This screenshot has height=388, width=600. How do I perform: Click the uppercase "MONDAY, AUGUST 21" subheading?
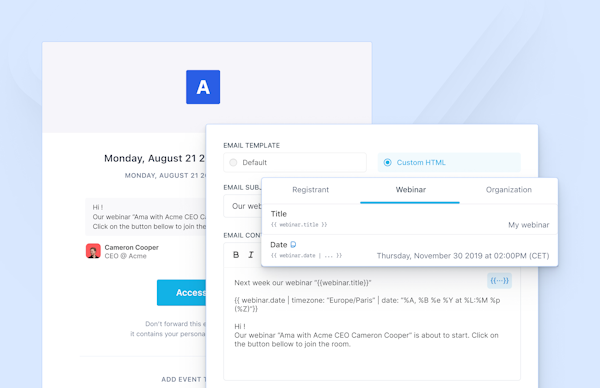(165, 176)
